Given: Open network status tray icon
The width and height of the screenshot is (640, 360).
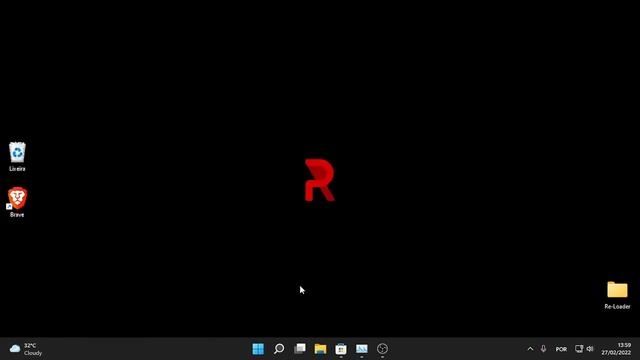Looking at the screenshot, I should point(579,349).
